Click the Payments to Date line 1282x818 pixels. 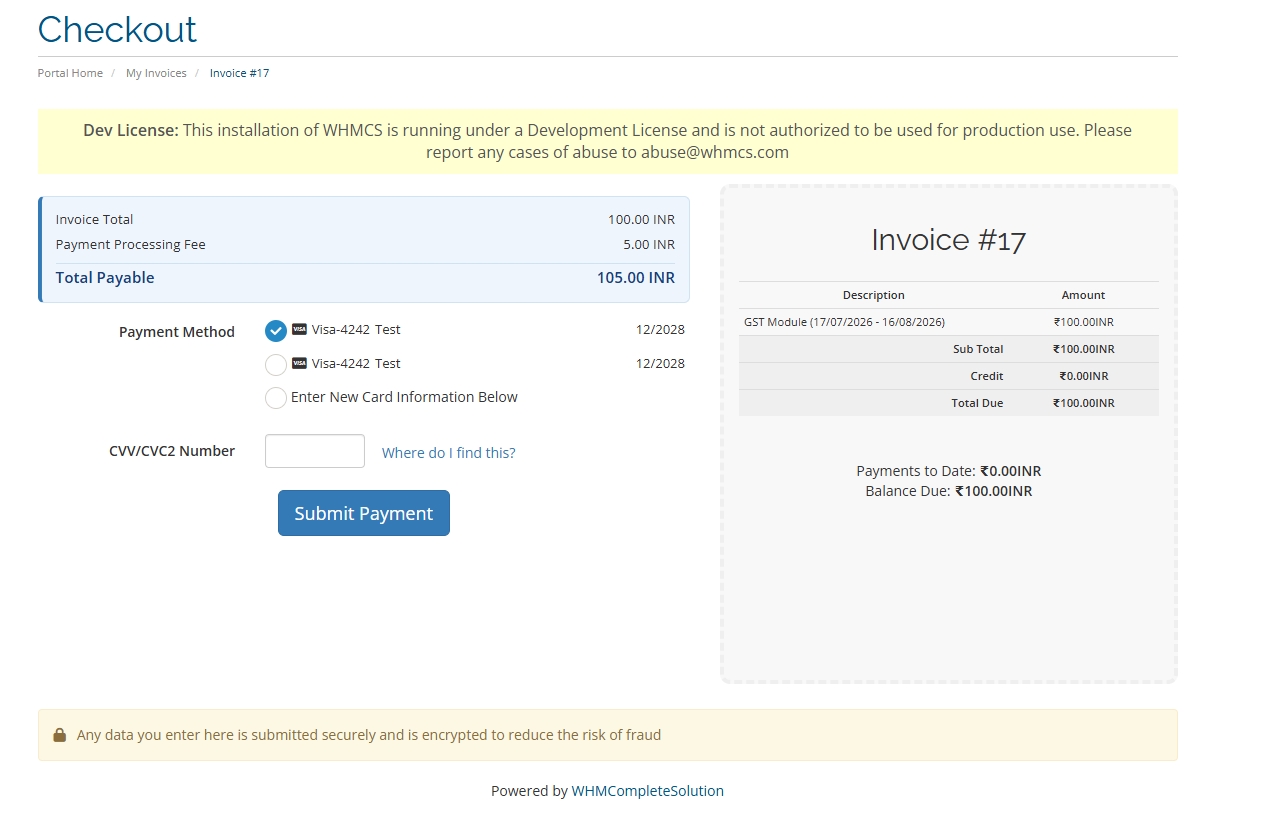click(948, 471)
